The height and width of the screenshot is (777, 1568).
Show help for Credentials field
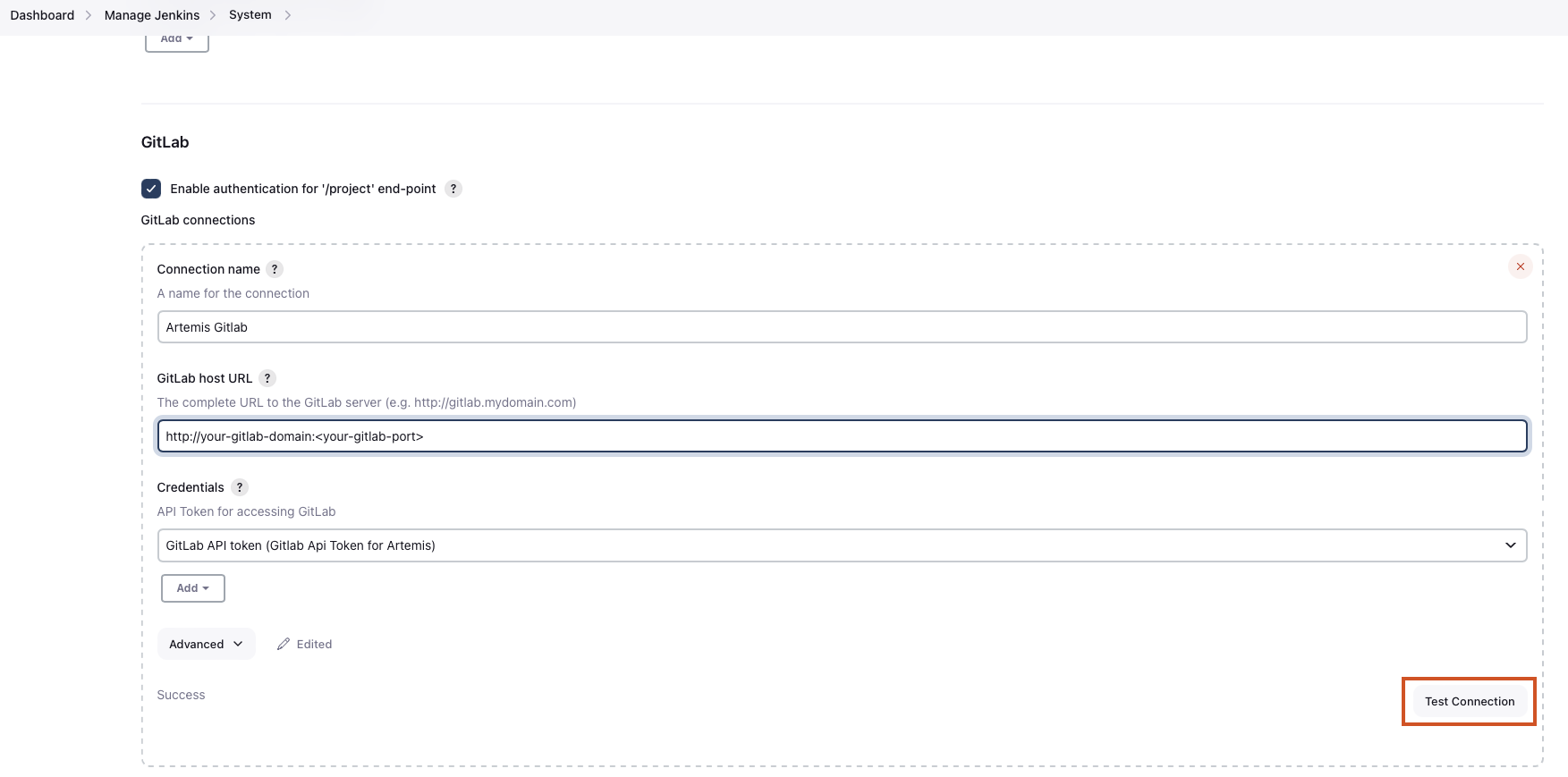coord(239,487)
